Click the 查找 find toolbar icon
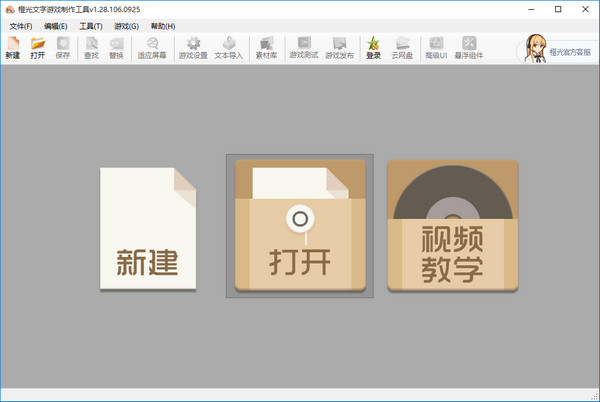The height and width of the screenshot is (402, 600). (x=91, y=48)
